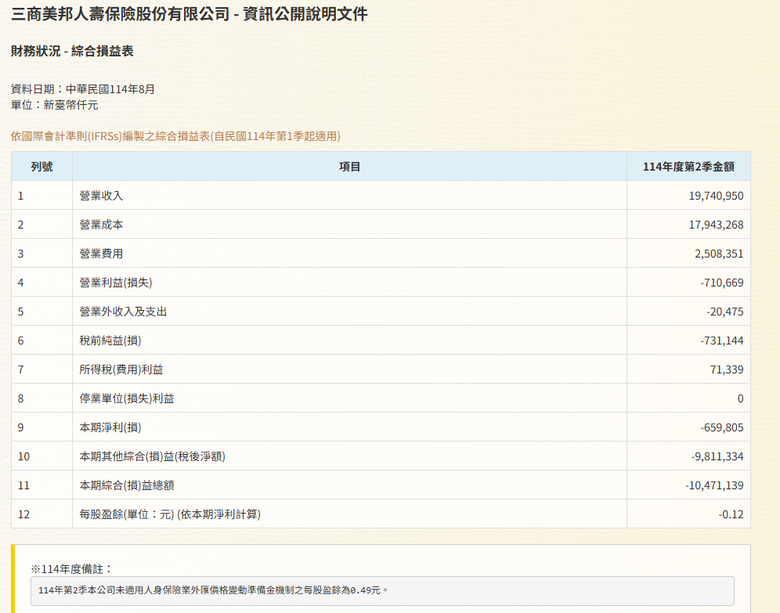Click row number 6 in 列號 column
This screenshot has height=613, width=780.
point(20,340)
